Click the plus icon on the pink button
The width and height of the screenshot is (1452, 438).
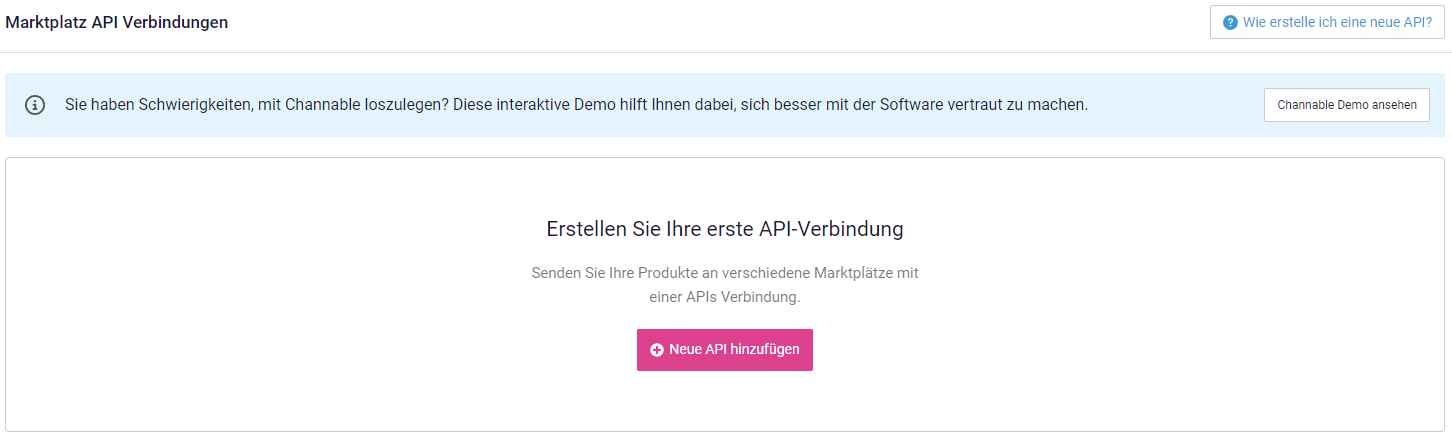click(x=657, y=350)
